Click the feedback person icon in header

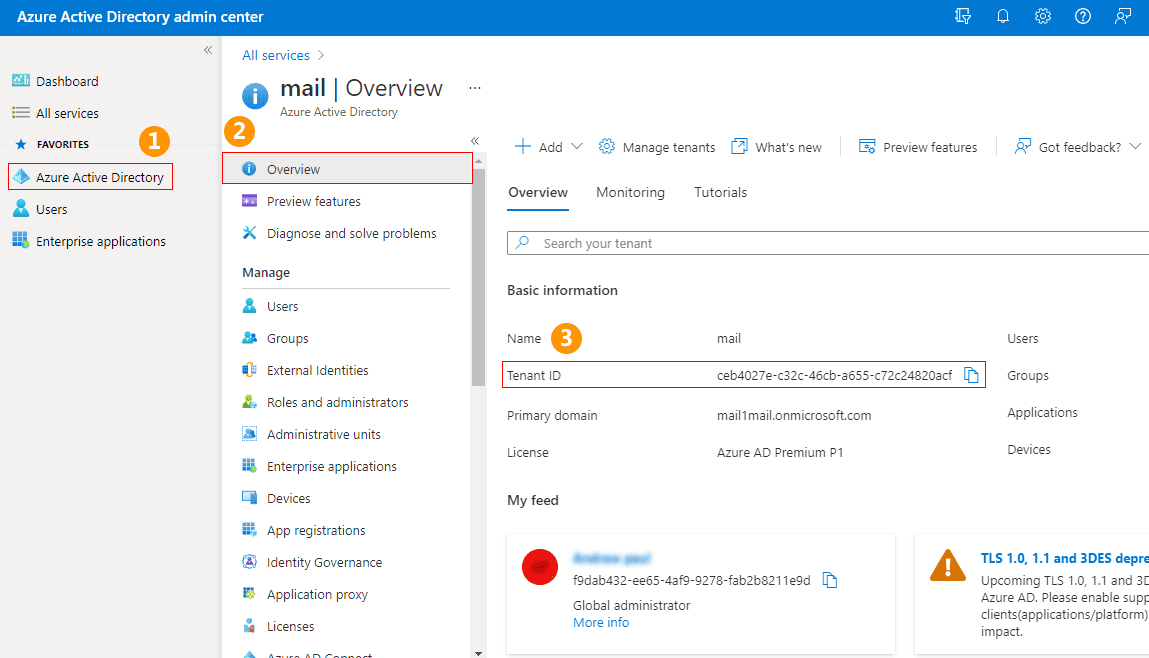coord(1123,17)
